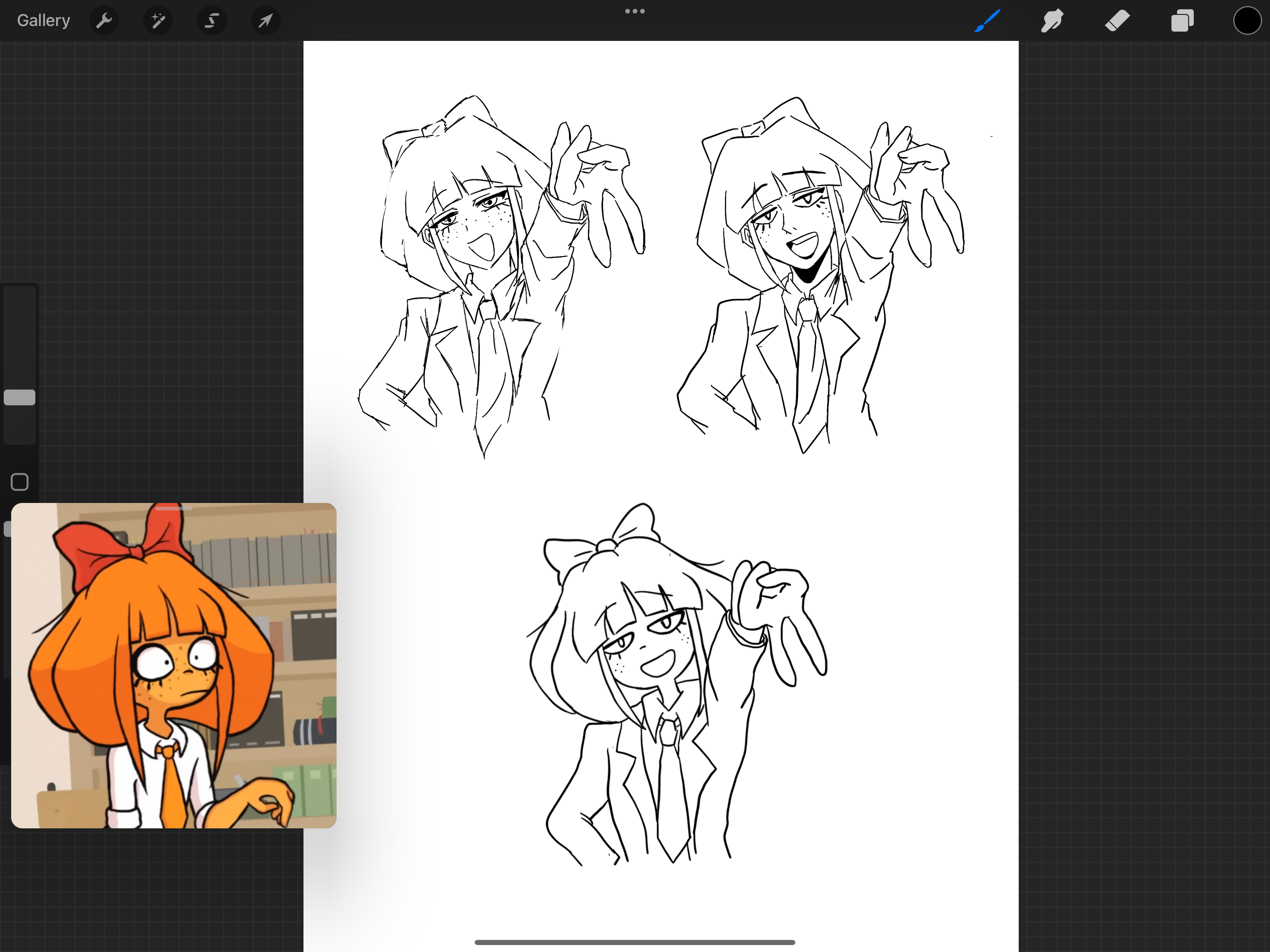This screenshot has height=952, width=1270.
Task: Click the partially hidden opacity slider handle
Action: (x=7, y=529)
